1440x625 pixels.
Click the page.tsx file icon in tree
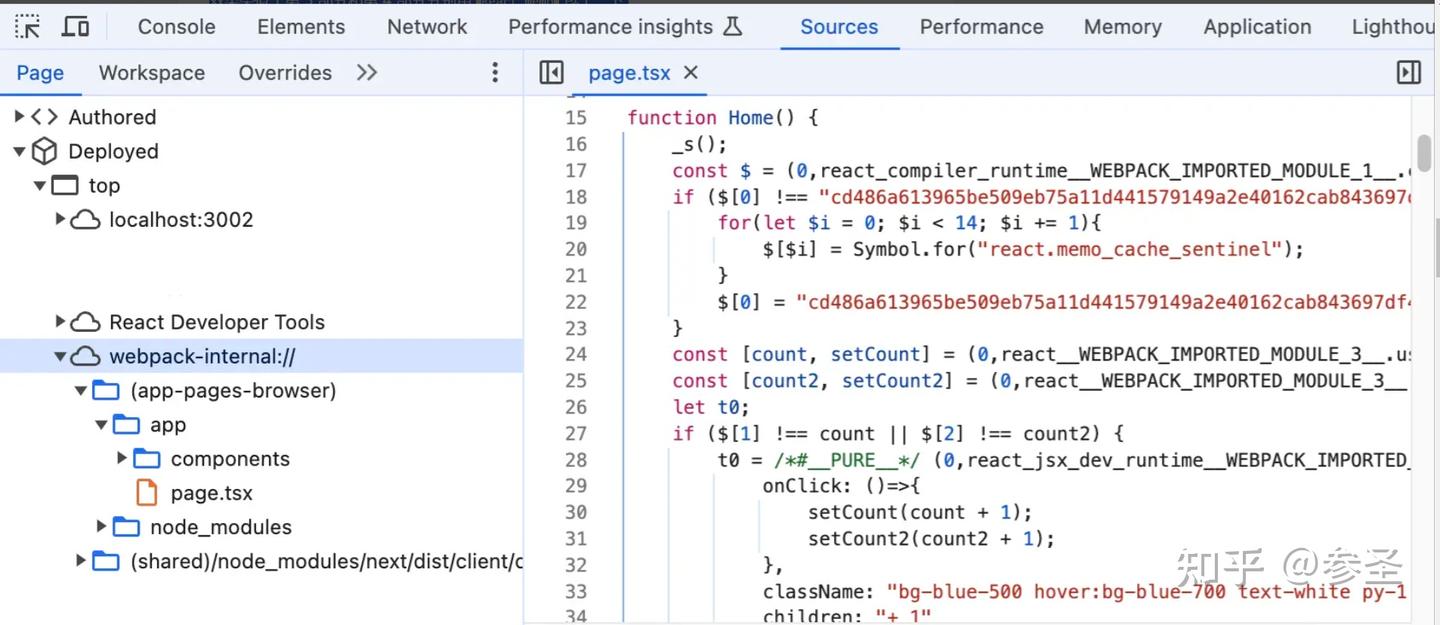(146, 492)
